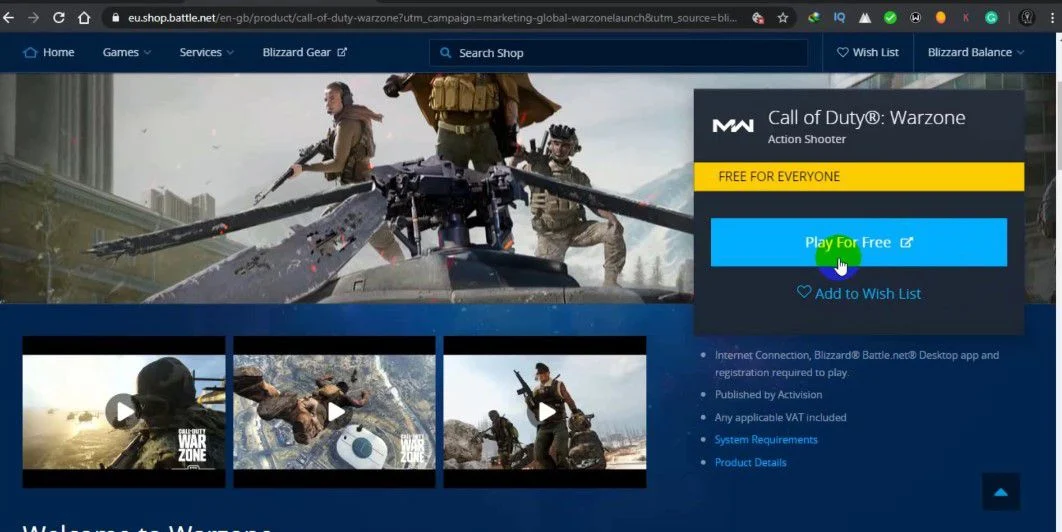The image size is (1062, 532).
Task: Click the FREE FOR EVERYONE yellow banner
Action: (859, 176)
